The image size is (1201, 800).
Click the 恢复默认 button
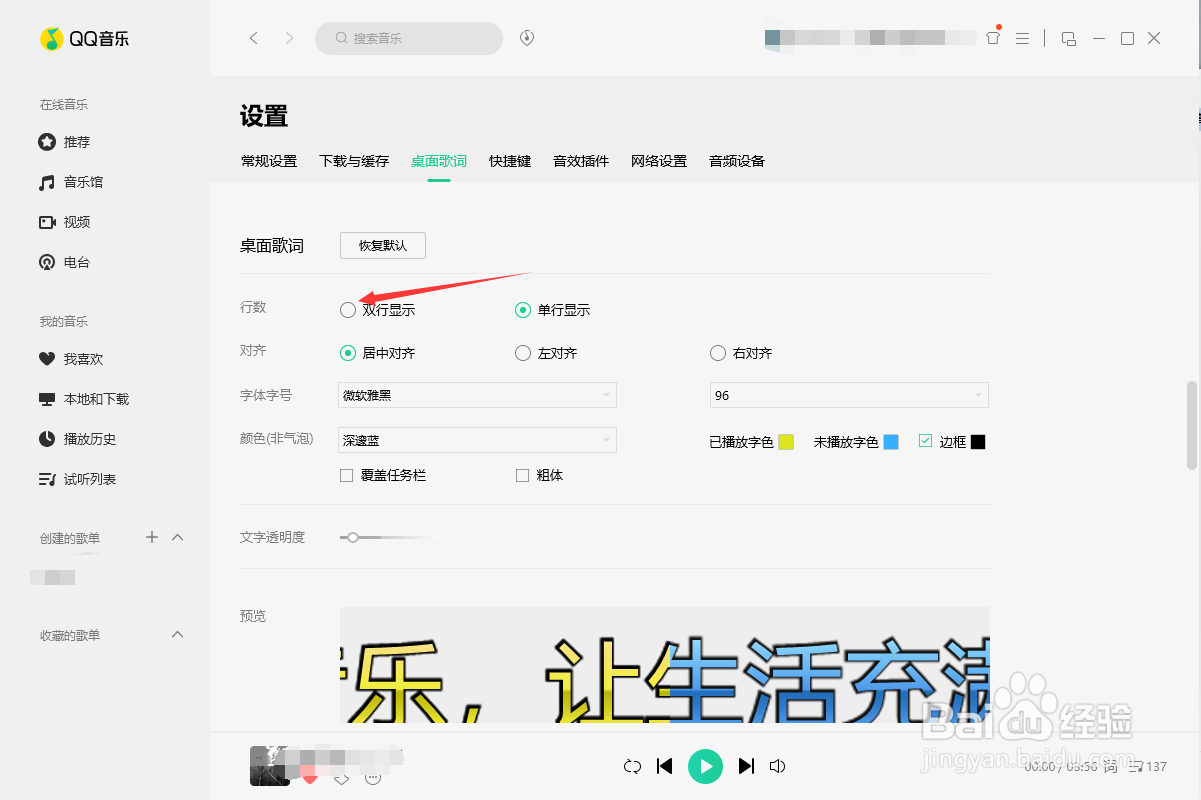tap(382, 245)
